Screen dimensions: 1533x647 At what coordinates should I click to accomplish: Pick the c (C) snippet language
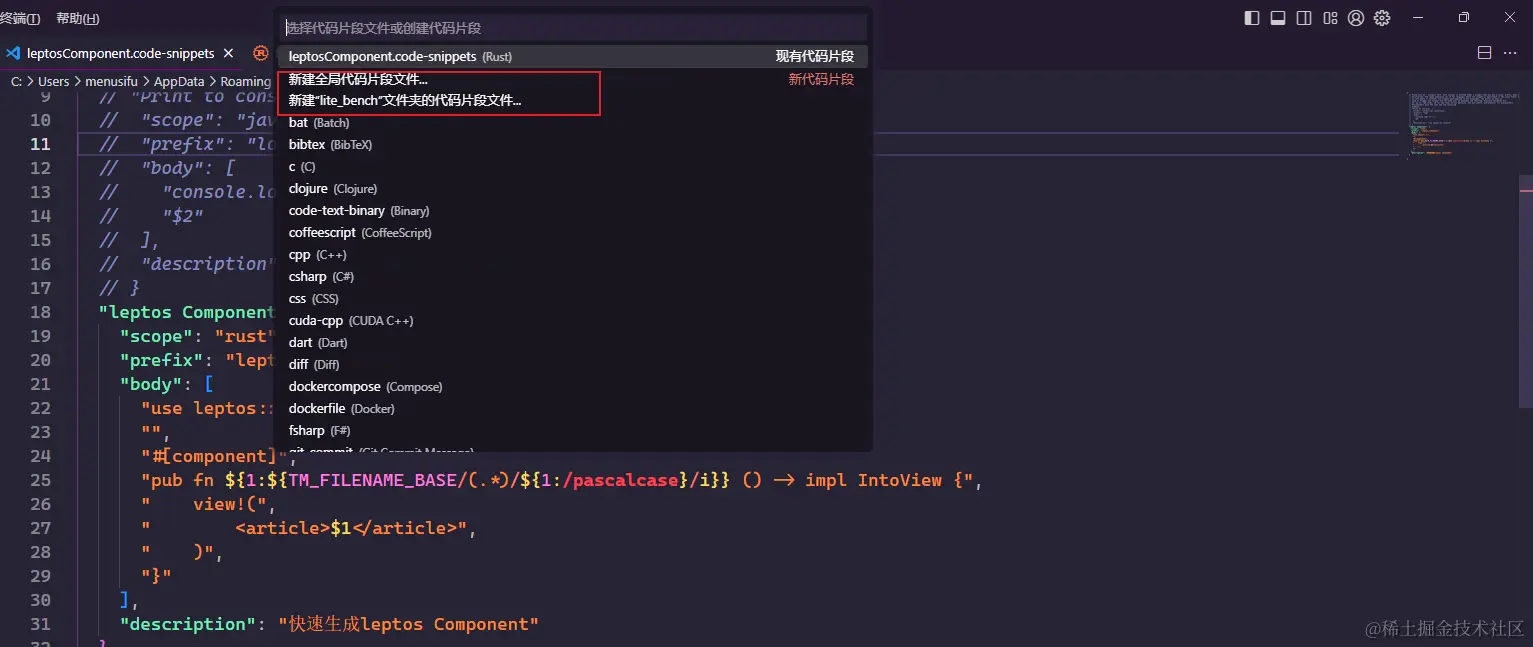(x=572, y=167)
